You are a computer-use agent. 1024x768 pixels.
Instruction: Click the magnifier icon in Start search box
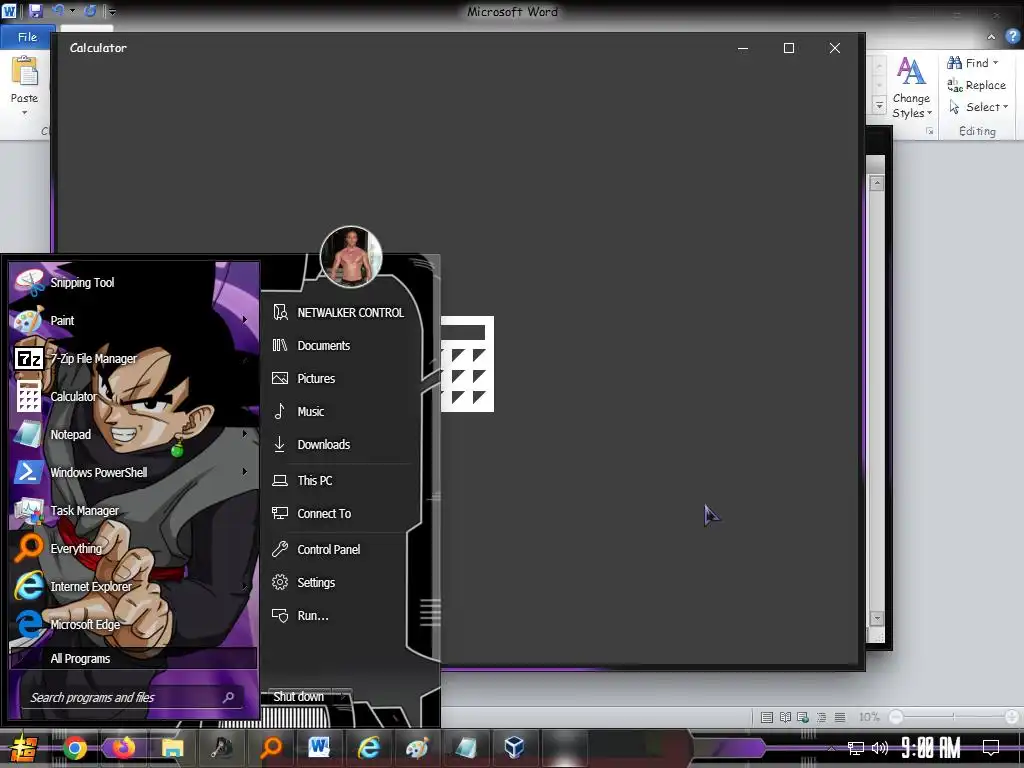coord(228,697)
